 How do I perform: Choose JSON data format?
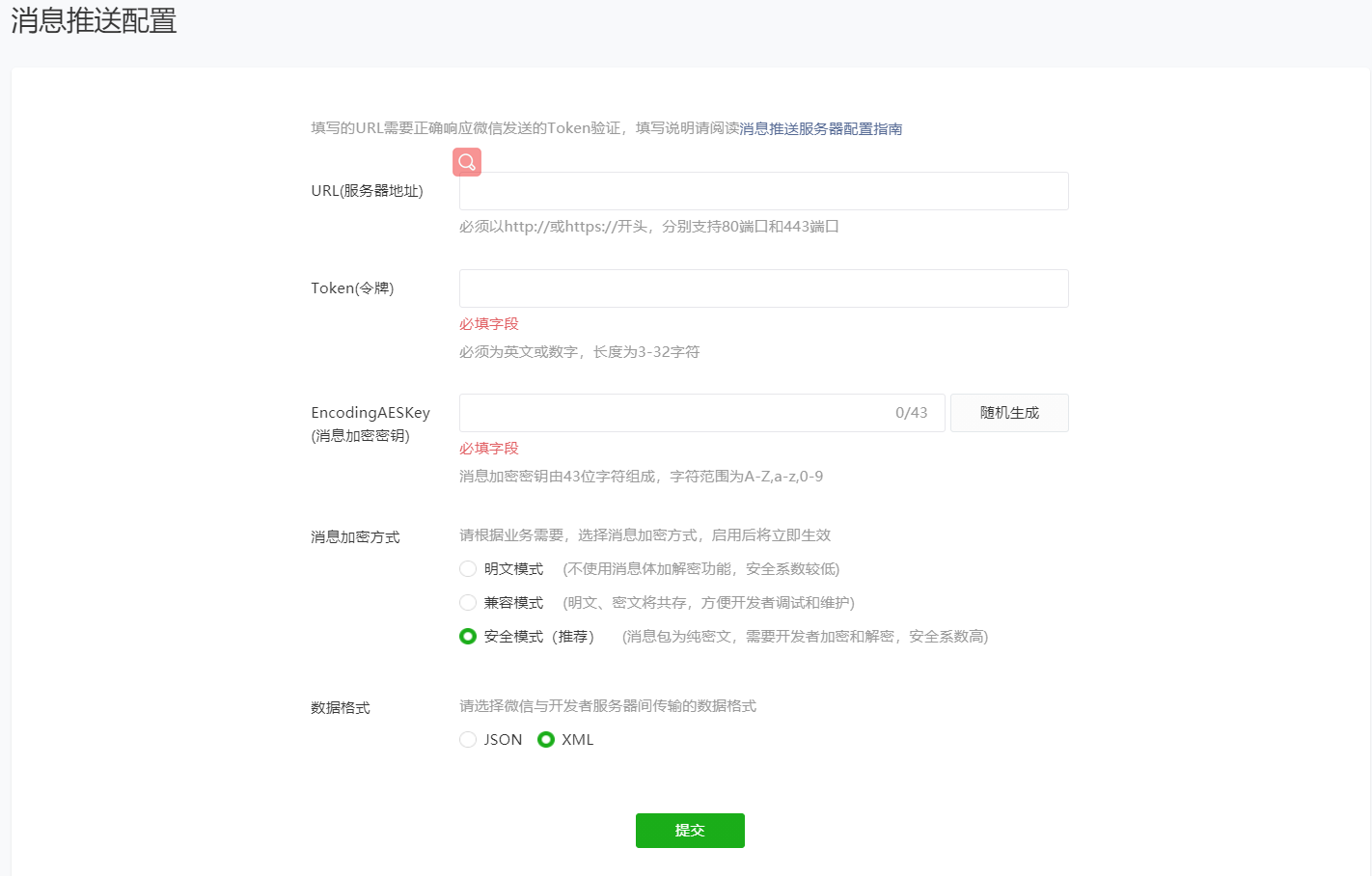tap(468, 740)
